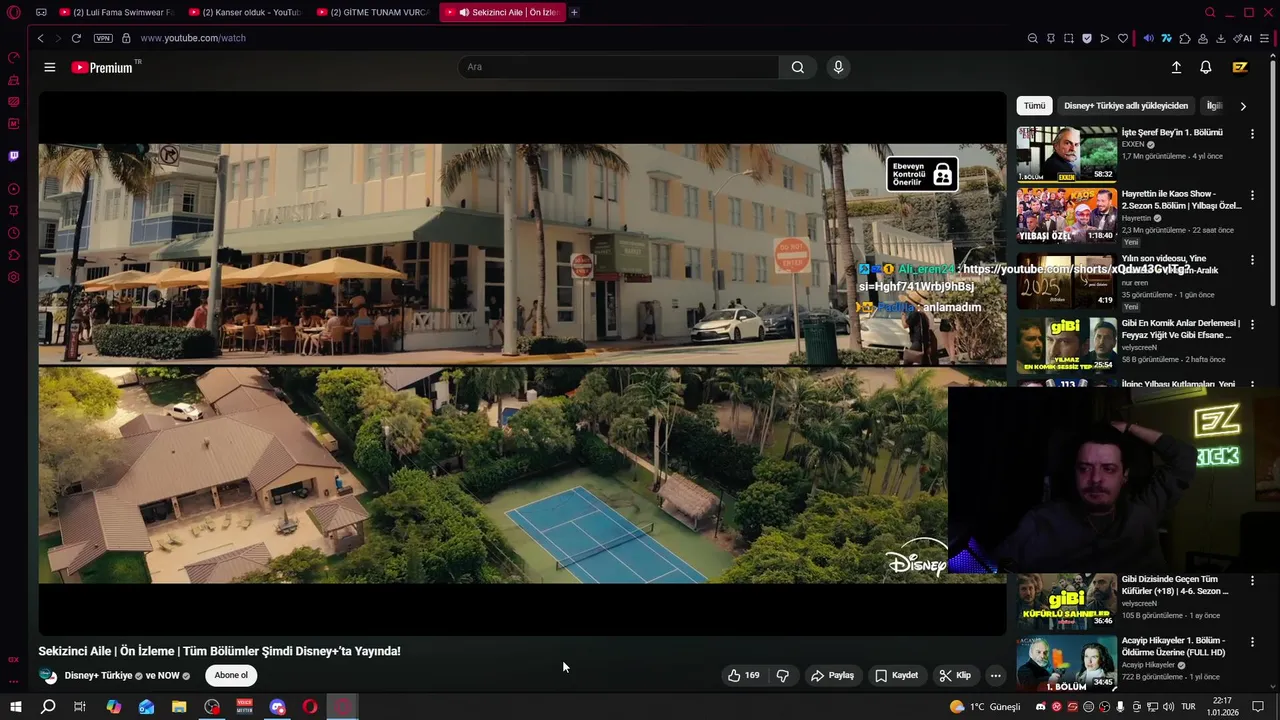
Task: Open Acayip Hikayeler 1. Bölüm thumbnail
Action: pos(1067,663)
